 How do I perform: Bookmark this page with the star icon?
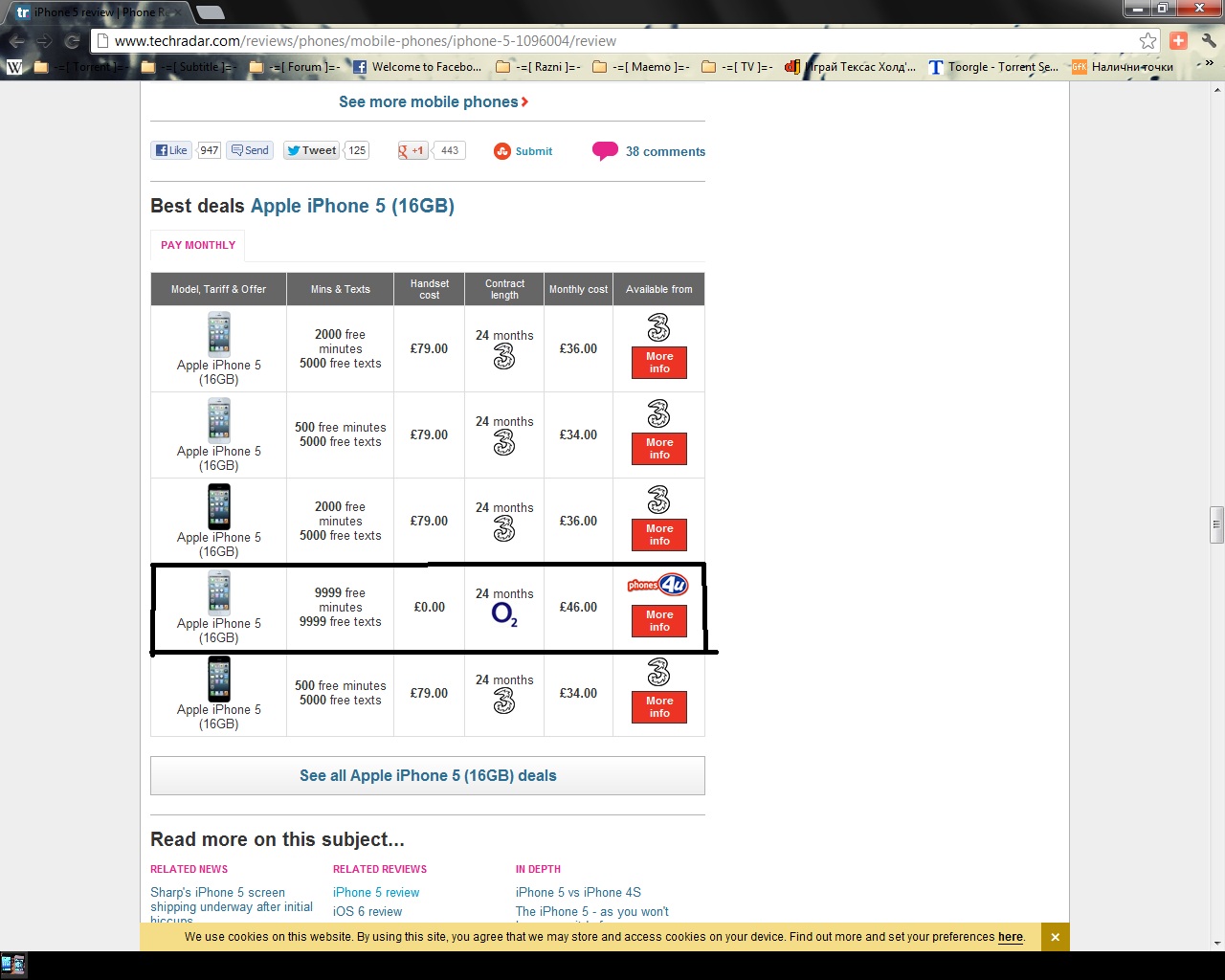coord(1147,41)
